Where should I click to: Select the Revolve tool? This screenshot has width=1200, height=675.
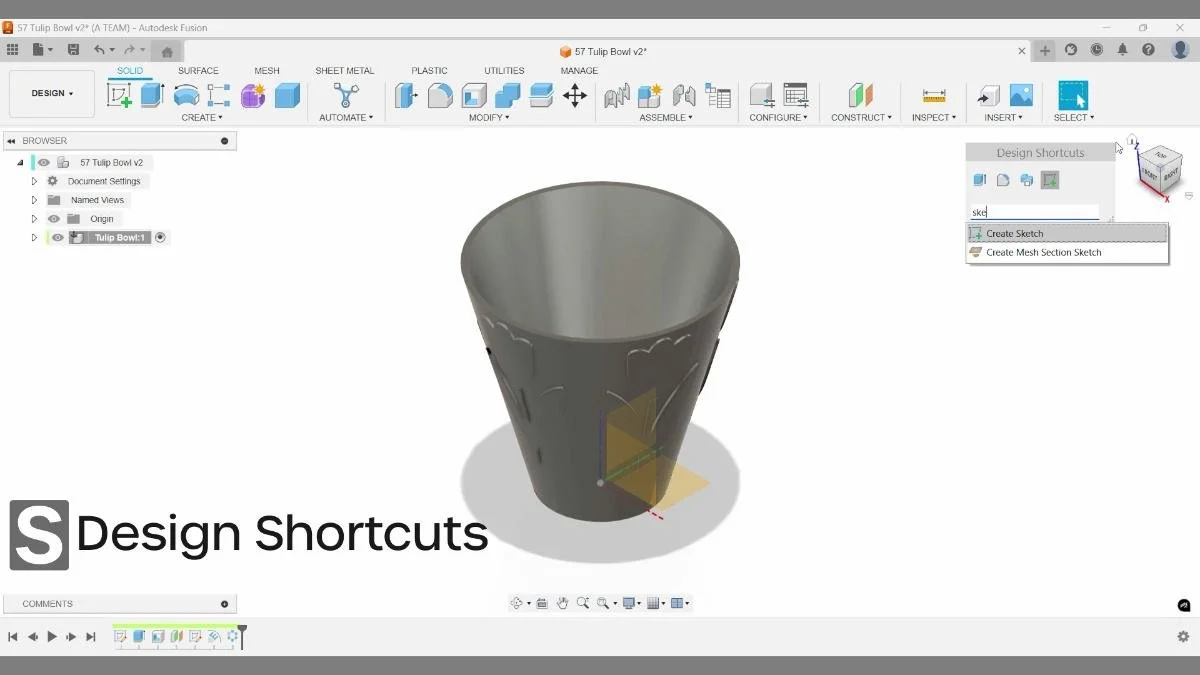point(187,93)
